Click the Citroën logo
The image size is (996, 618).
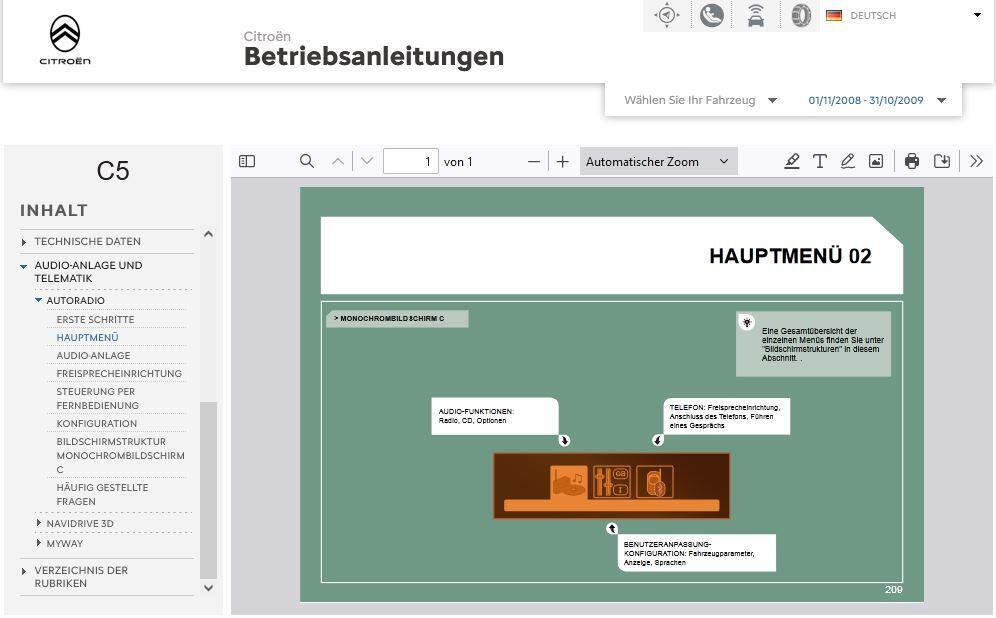65,41
